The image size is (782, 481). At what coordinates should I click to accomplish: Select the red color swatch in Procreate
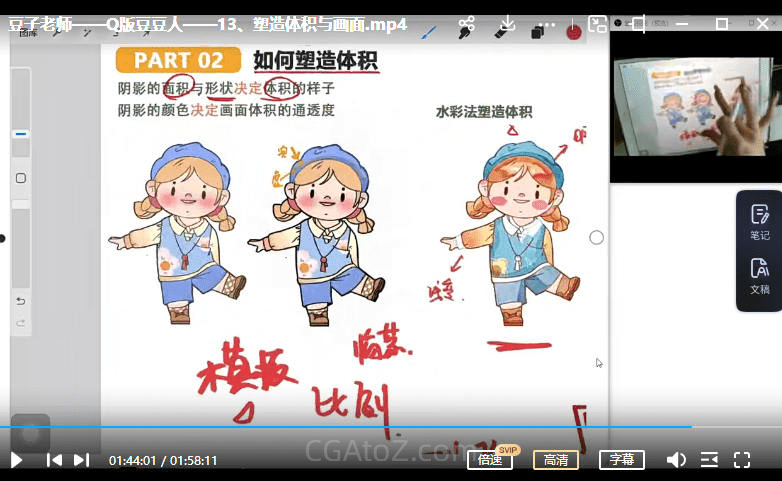573,32
